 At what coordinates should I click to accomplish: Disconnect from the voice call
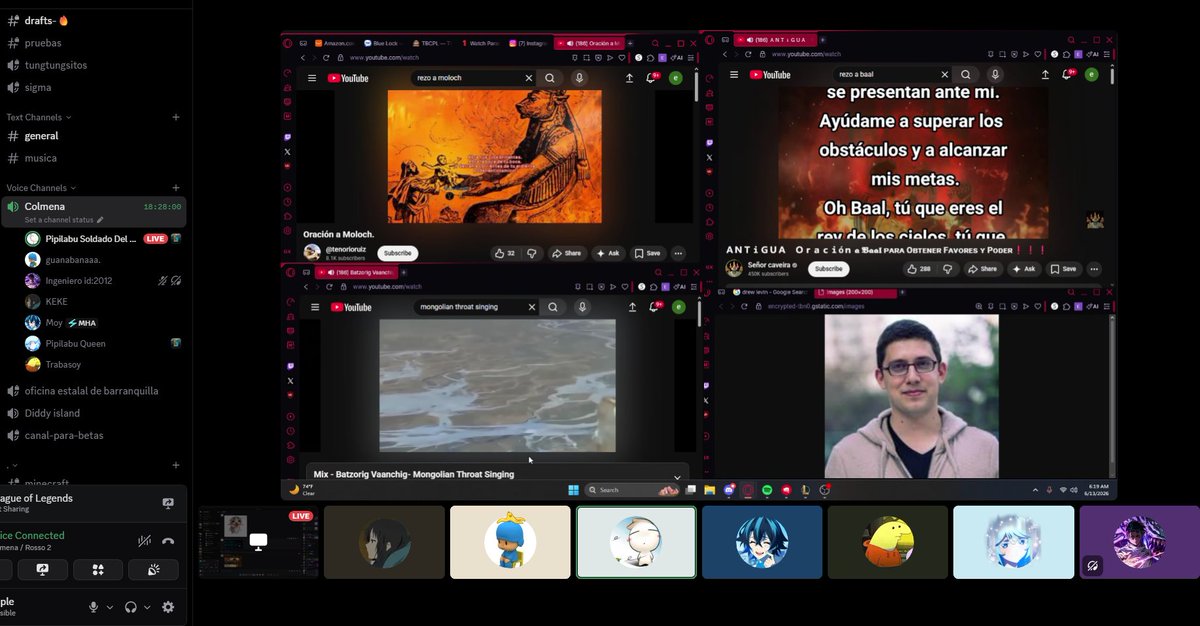coord(168,541)
